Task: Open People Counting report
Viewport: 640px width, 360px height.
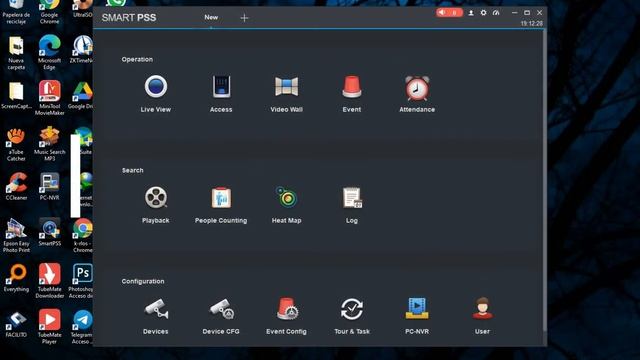Action: tap(221, 204)
